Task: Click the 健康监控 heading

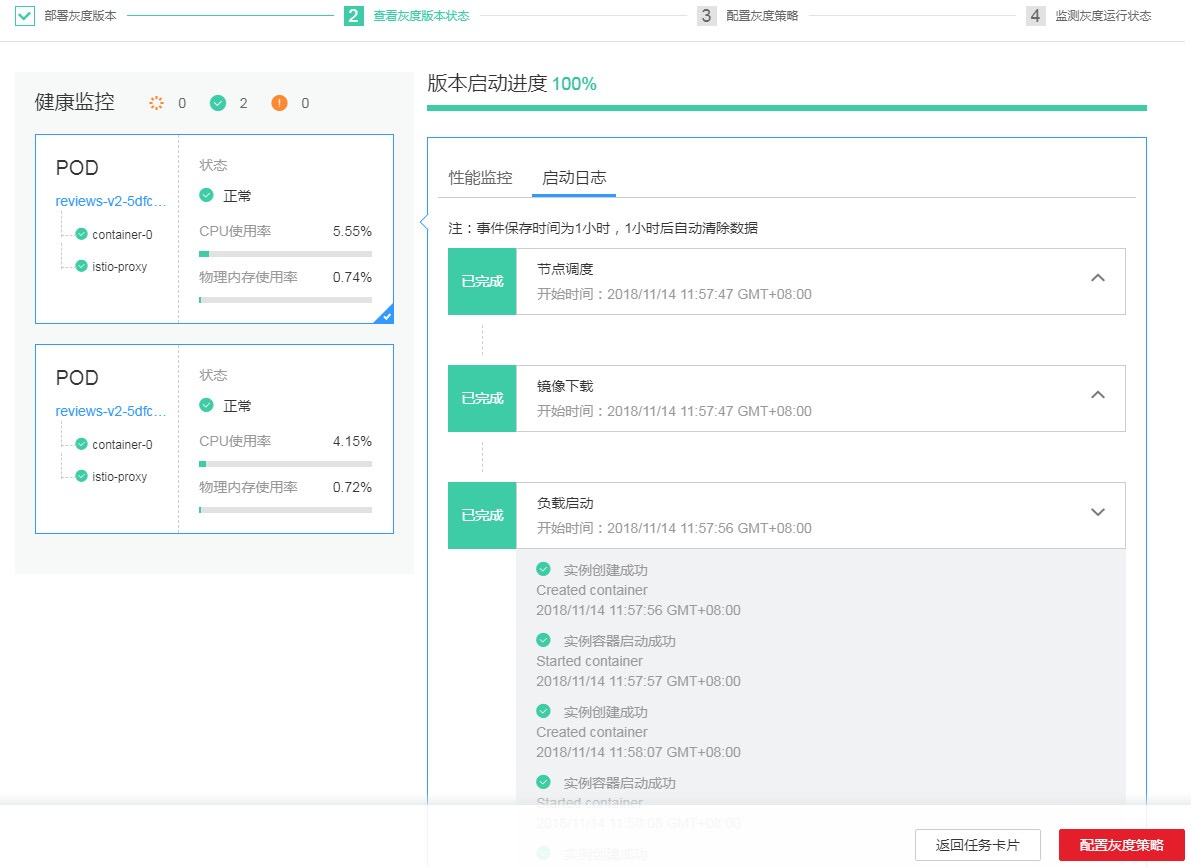Action: point(74,102)
